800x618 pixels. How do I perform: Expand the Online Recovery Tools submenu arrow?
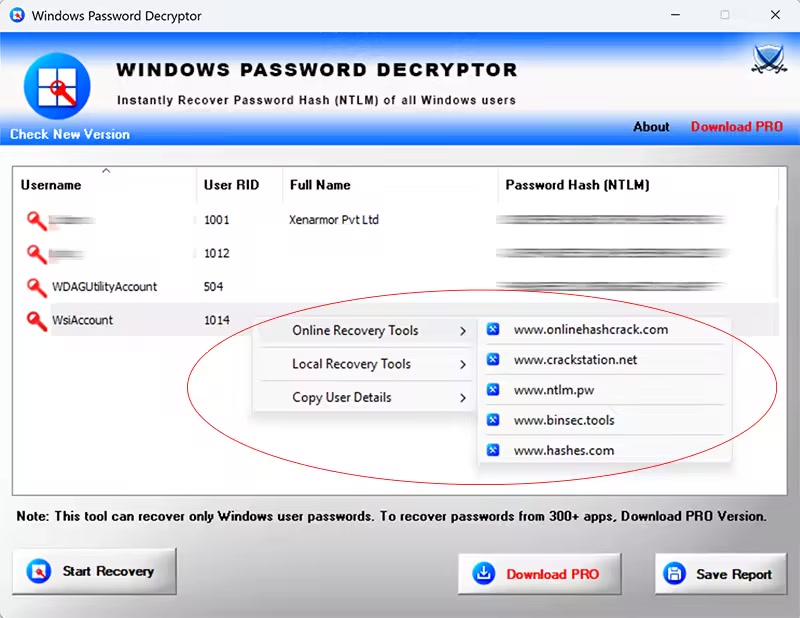[x=462, y=331]
